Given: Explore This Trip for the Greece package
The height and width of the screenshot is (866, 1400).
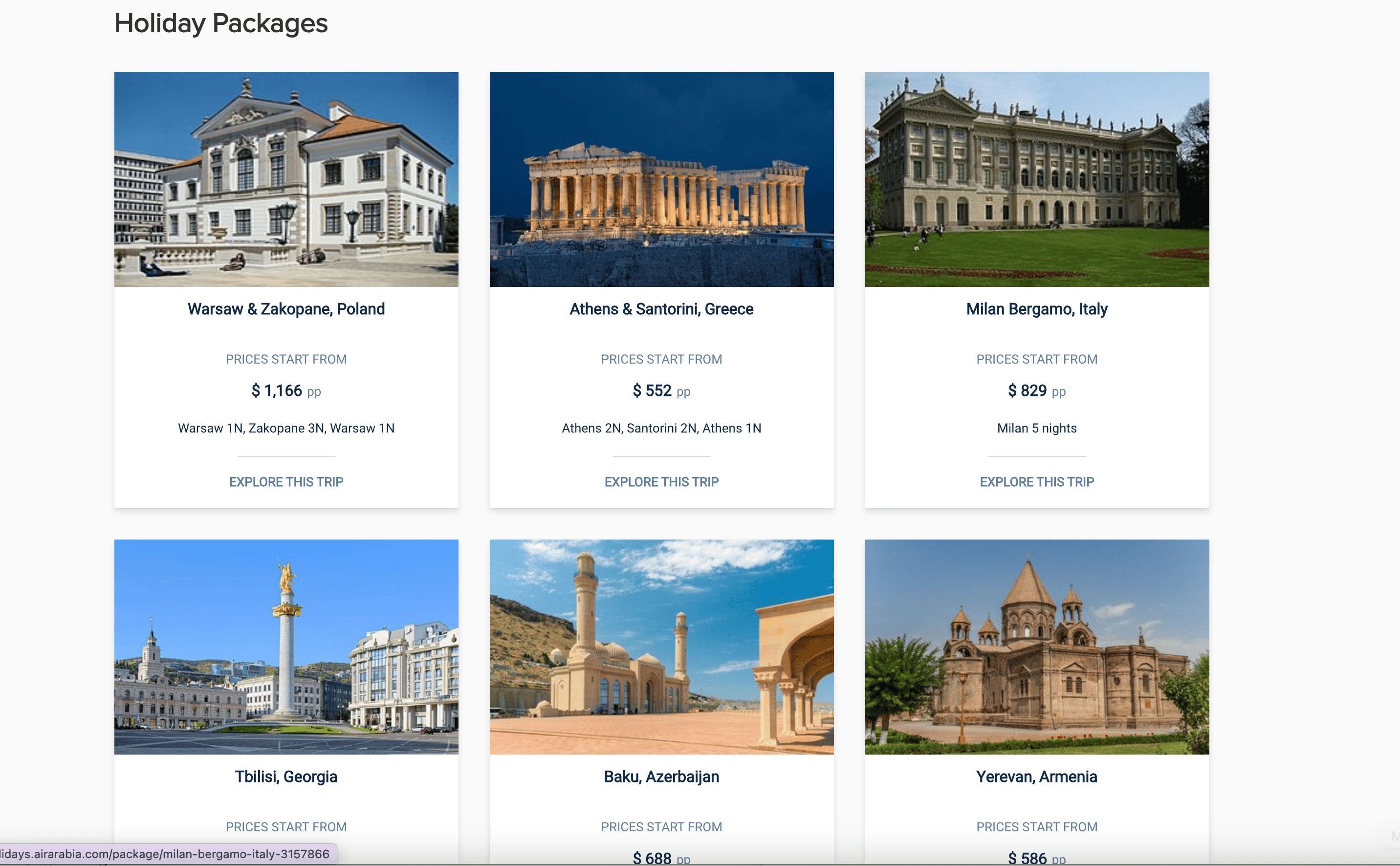Looking at the screenshot, I should pos(661,482).
